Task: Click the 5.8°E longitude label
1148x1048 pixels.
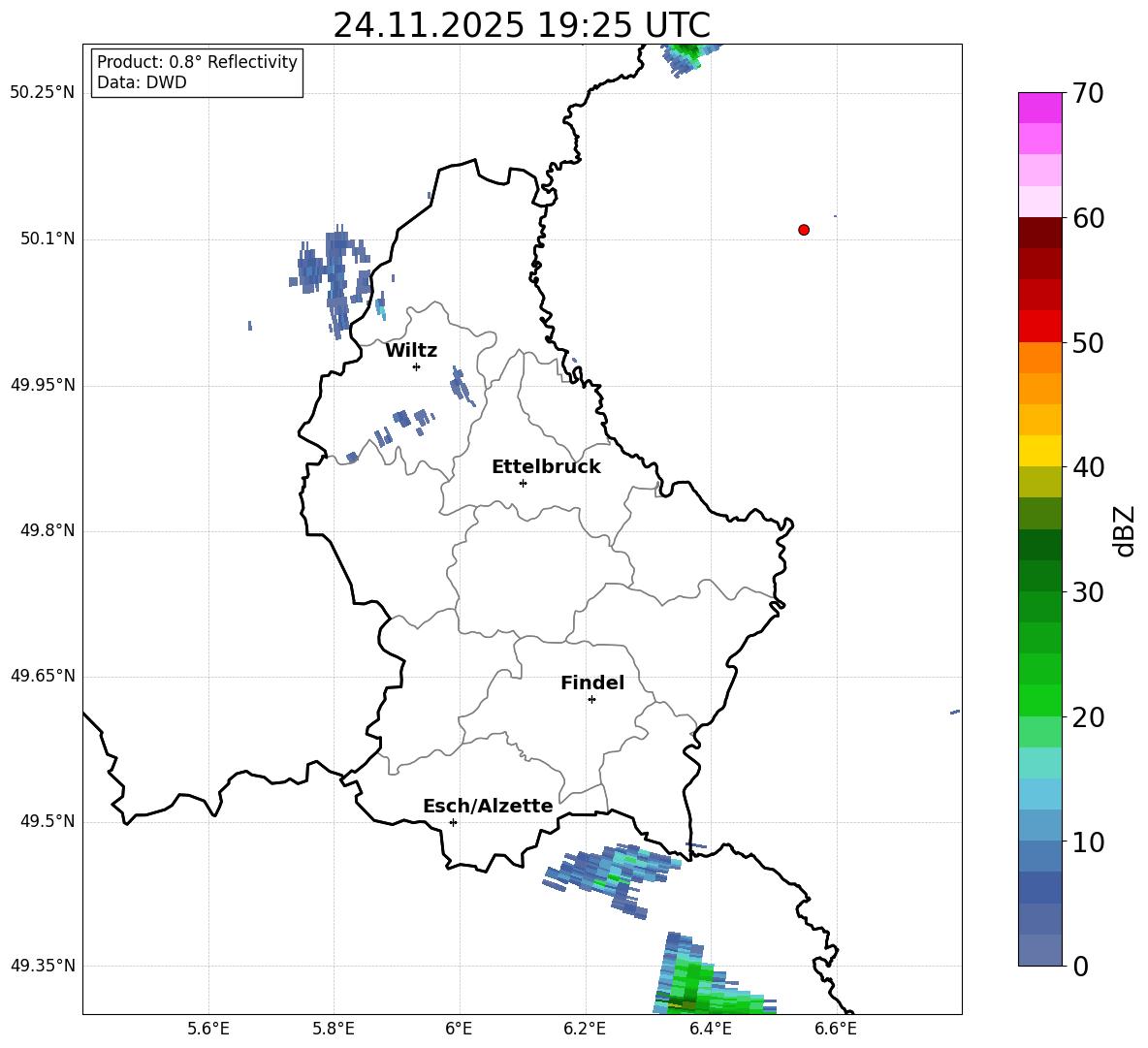Action: (x=334, y=1029)
